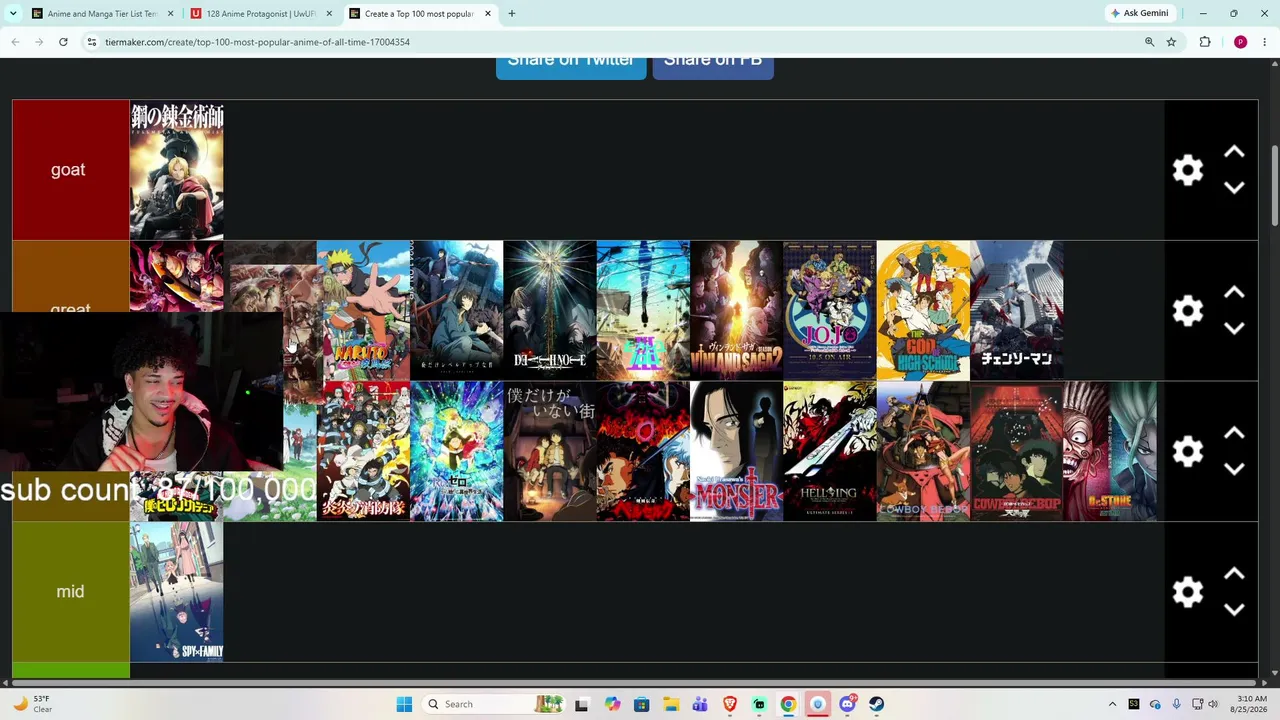This screenshot has height=720, width=1280.
Task: Select the Naruto Shippuden poster
Action: click(x=363, y=311)
